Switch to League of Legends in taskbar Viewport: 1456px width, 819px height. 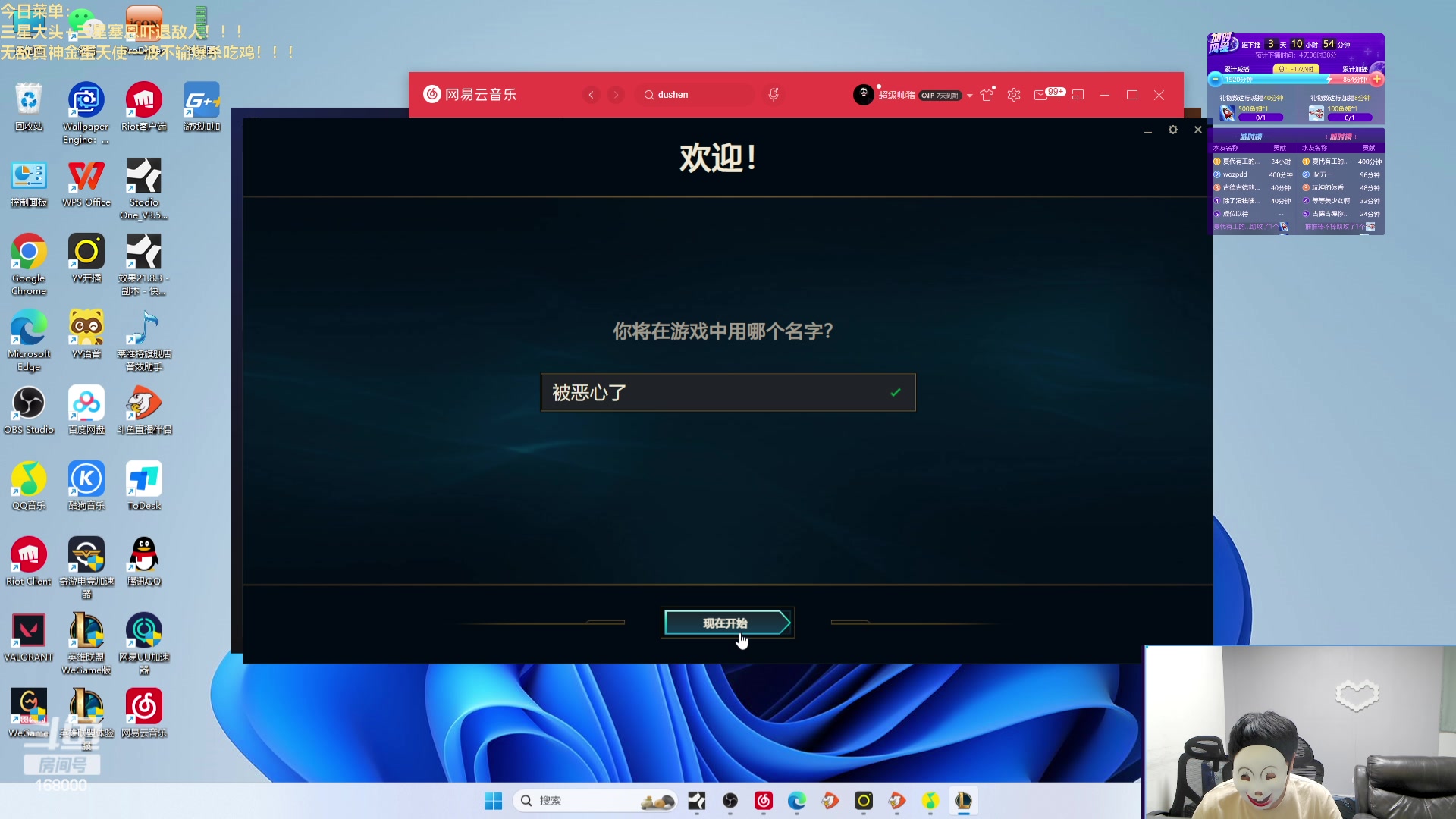click(x=963, y=801)
